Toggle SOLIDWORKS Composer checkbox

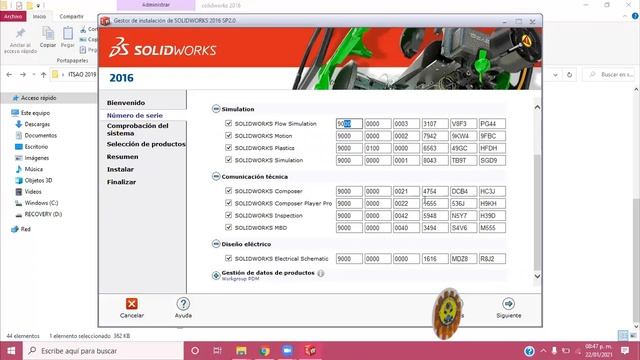(x=229, y=191)
